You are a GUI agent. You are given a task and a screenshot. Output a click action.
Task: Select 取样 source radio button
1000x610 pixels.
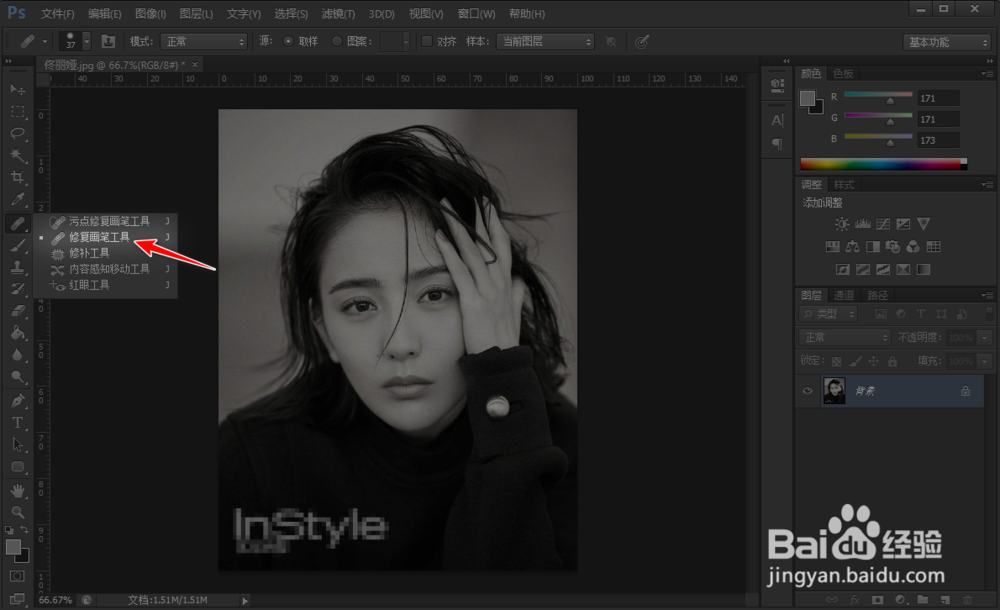(288, 41)
